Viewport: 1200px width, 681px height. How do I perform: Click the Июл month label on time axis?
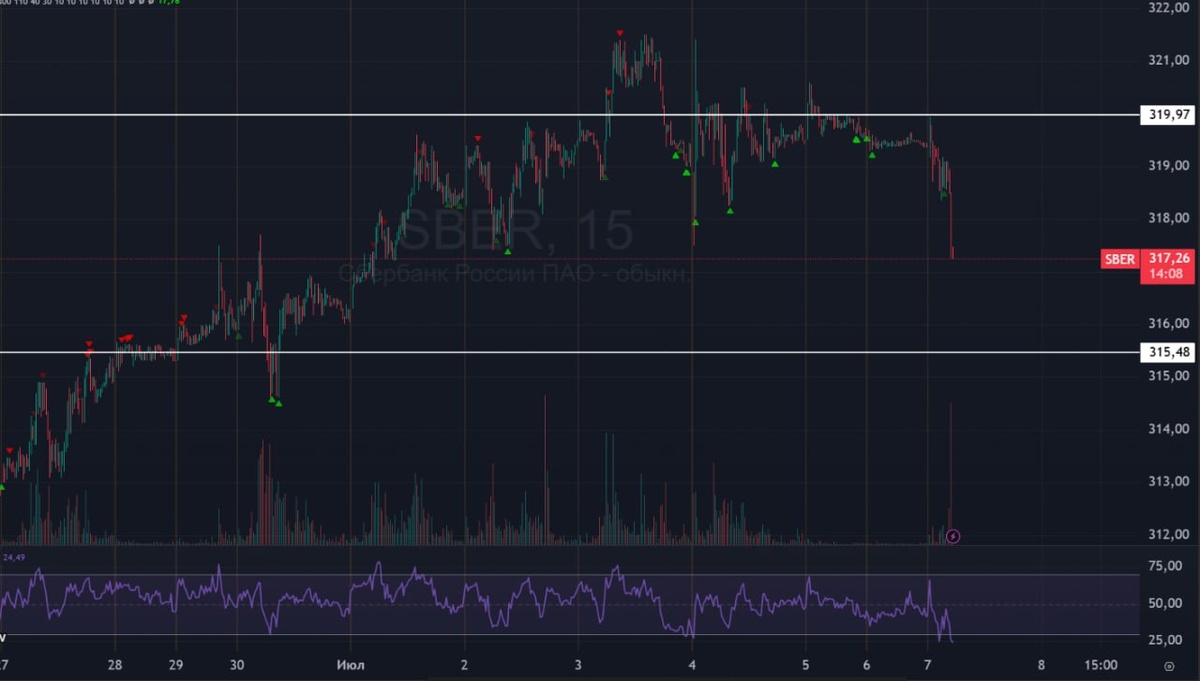point(351,665)
